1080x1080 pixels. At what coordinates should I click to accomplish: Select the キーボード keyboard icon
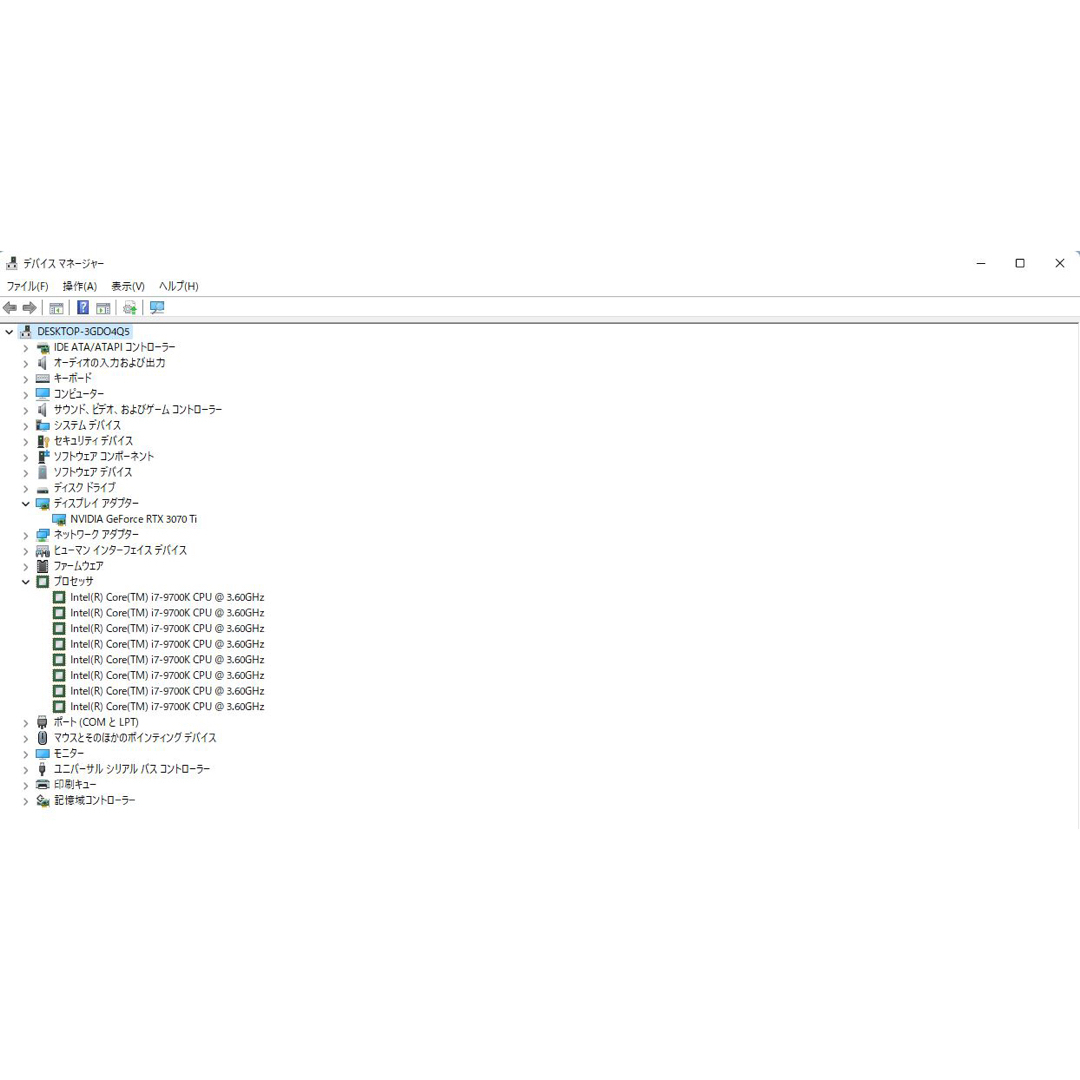[x=43, y=378]
